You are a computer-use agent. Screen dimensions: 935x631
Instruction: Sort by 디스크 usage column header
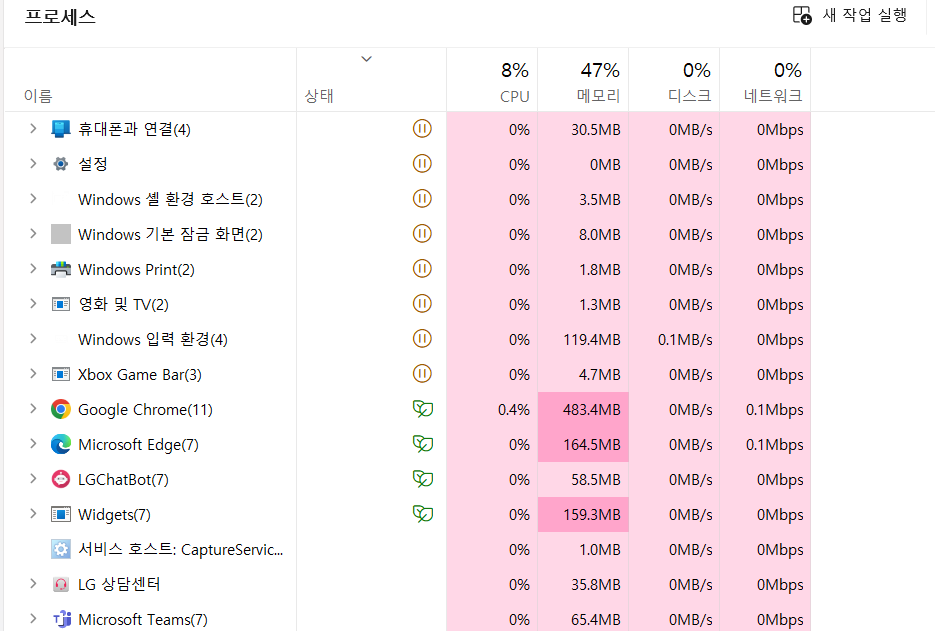pos(674,80)
